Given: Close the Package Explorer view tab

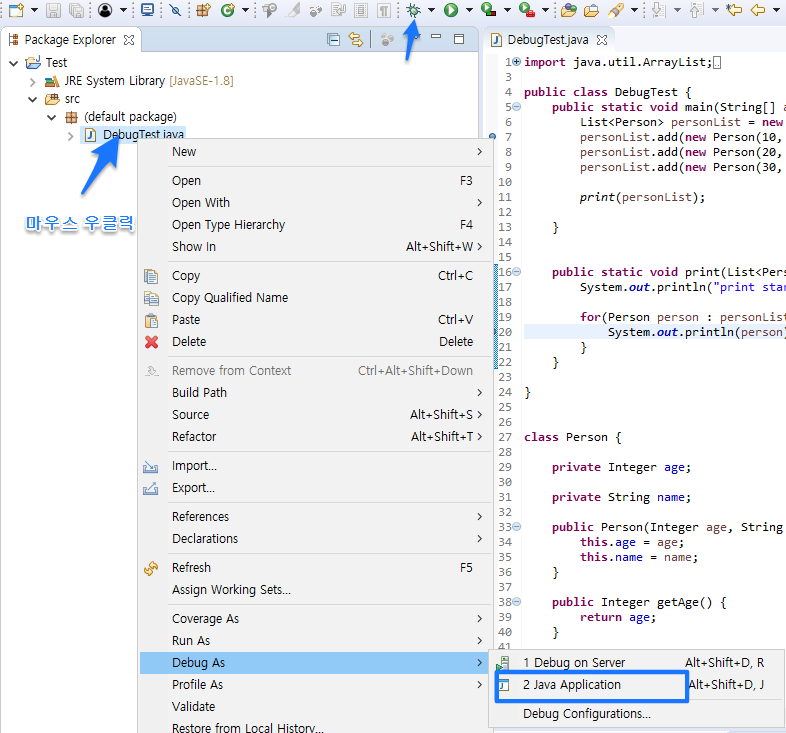Looking at the screenshot, I should 129,40.
